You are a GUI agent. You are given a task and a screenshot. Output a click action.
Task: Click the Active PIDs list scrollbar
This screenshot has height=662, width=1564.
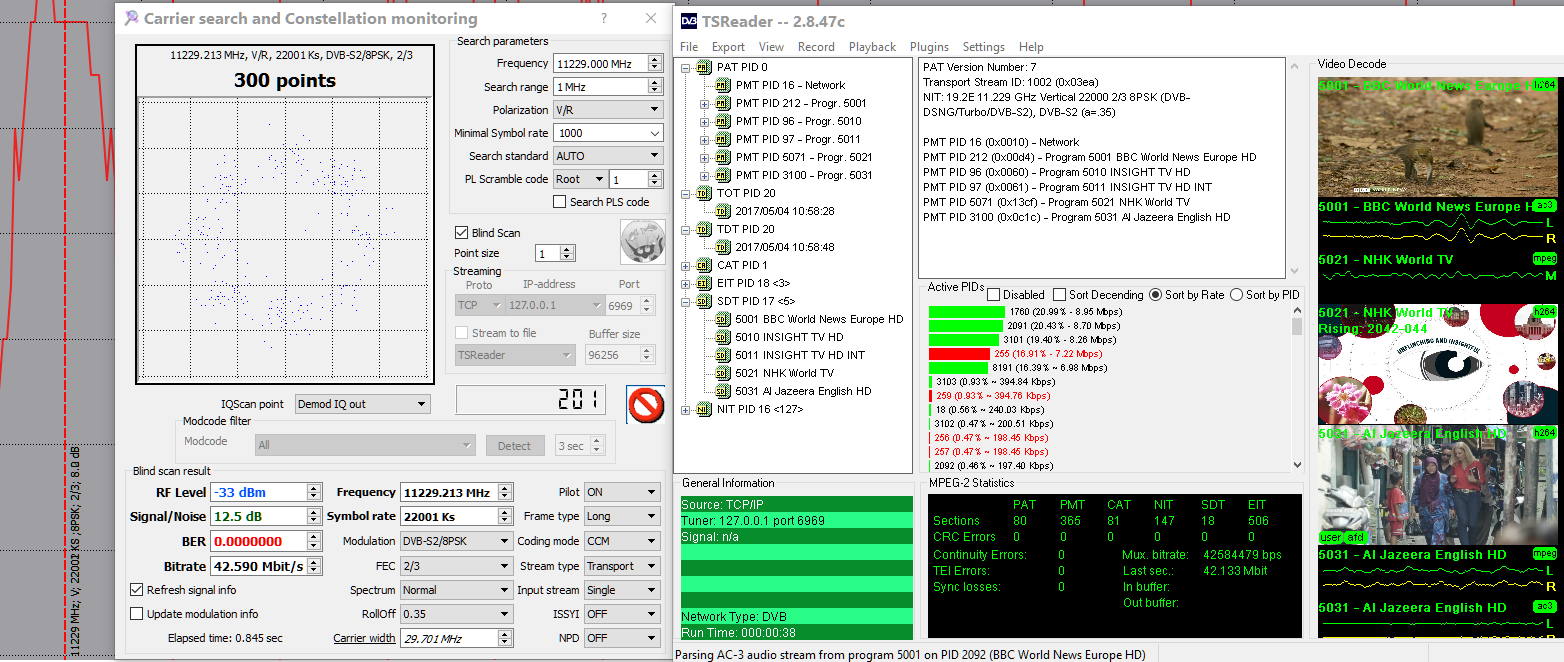click(x=1298, y=388)
